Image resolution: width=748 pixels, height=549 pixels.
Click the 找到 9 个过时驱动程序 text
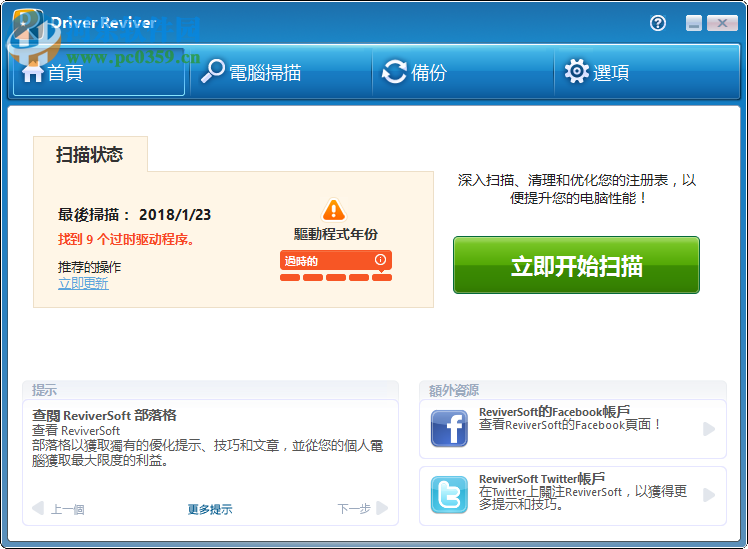click(126, 239)
